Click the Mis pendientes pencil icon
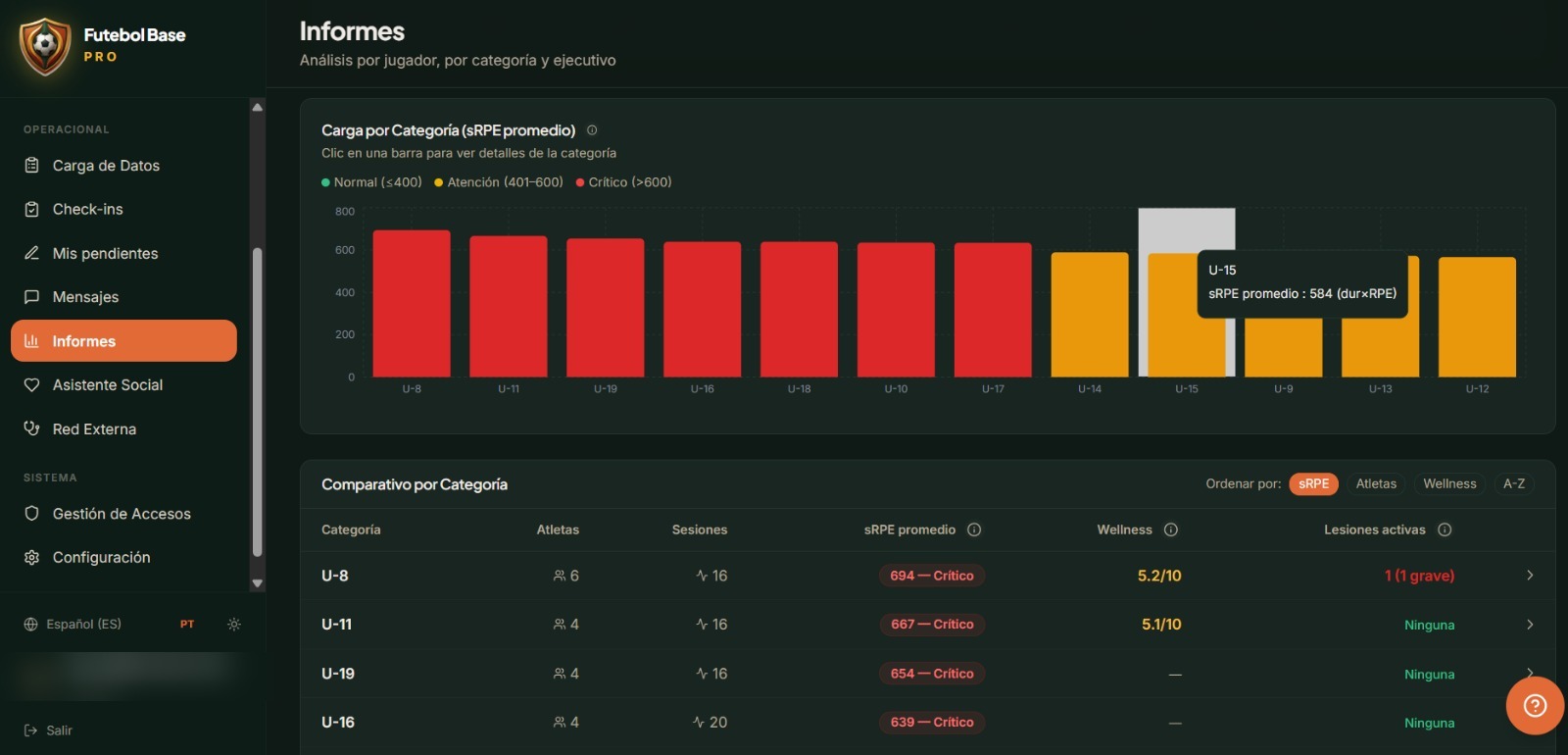This screenshot has width=1568, height=755. [31, 253]
